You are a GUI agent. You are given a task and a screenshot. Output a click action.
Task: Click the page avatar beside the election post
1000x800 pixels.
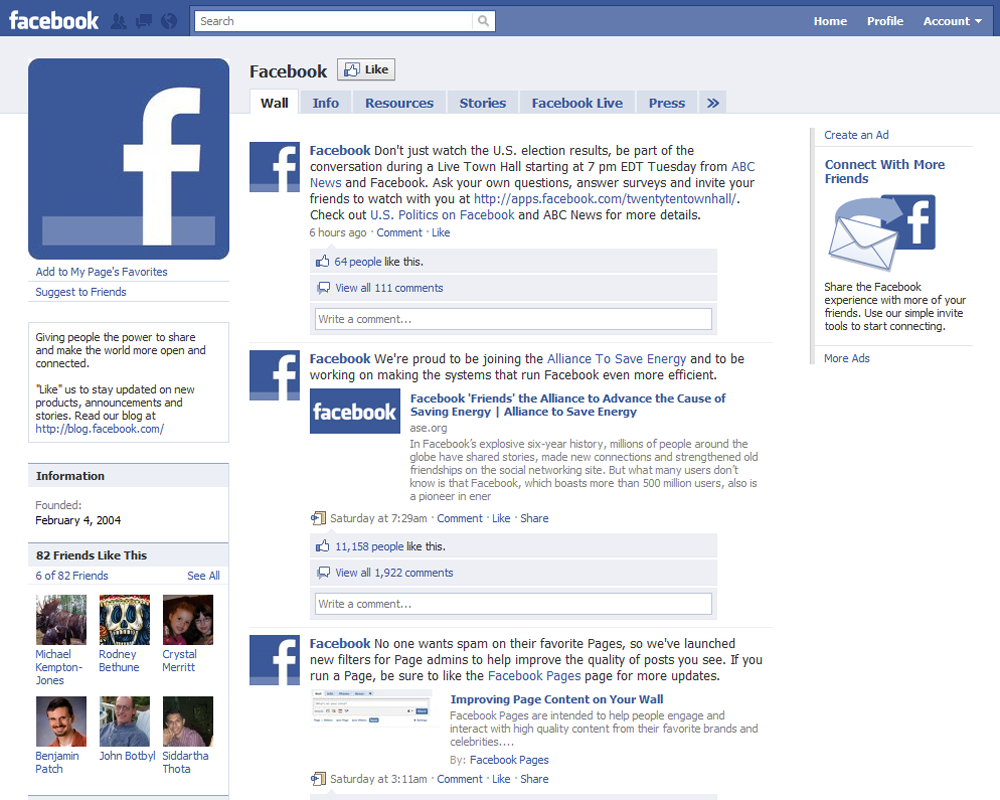coord(274,167)
